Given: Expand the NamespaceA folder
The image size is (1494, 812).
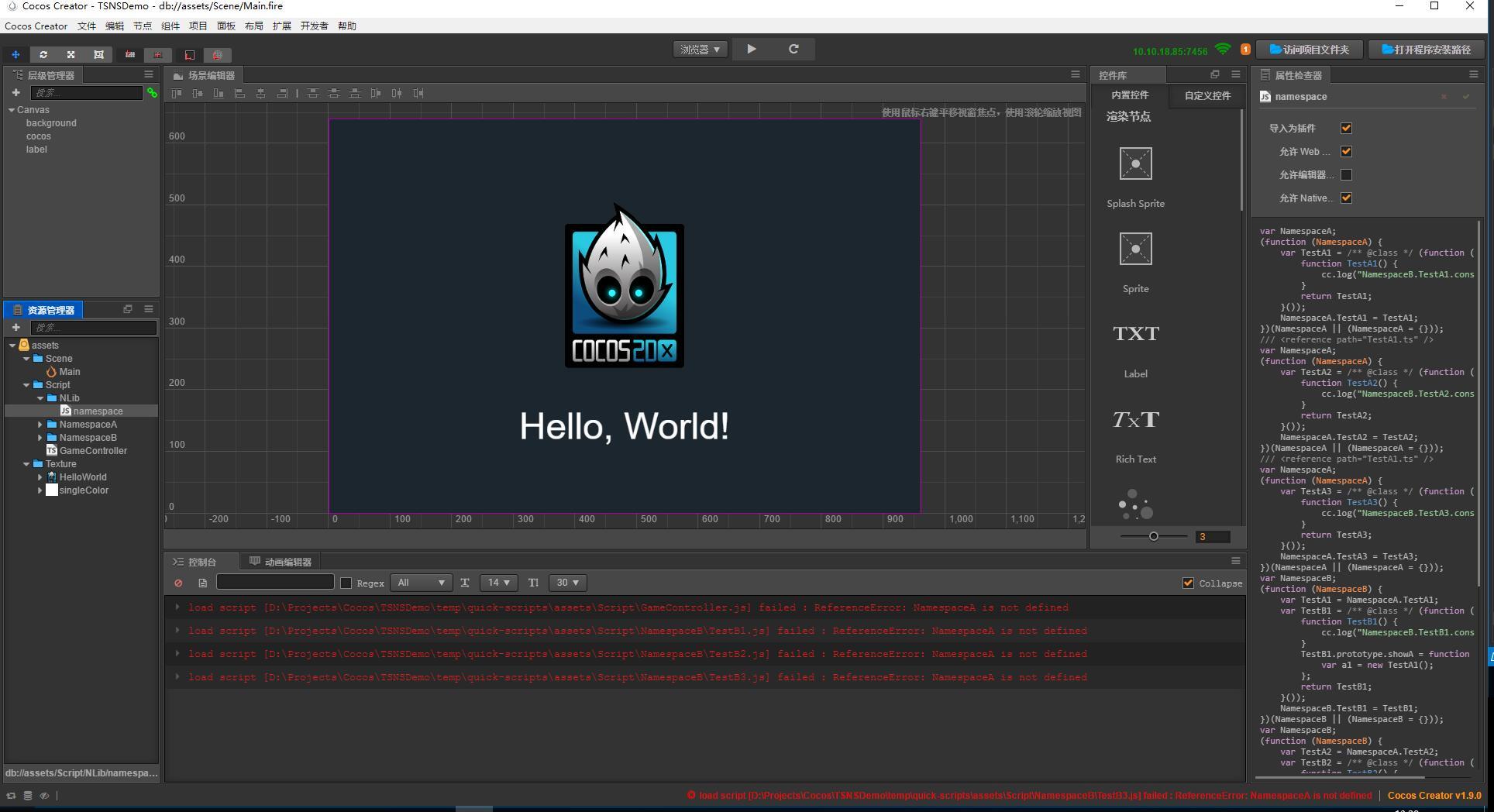Looking at the screenshot, I should pos(40,425).
